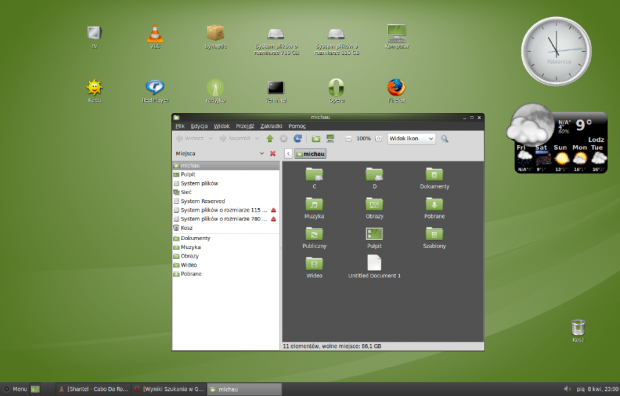Select Sieć in the places sidebar
The height and width of the screenshot is (396, 620).
pos(226,192)
